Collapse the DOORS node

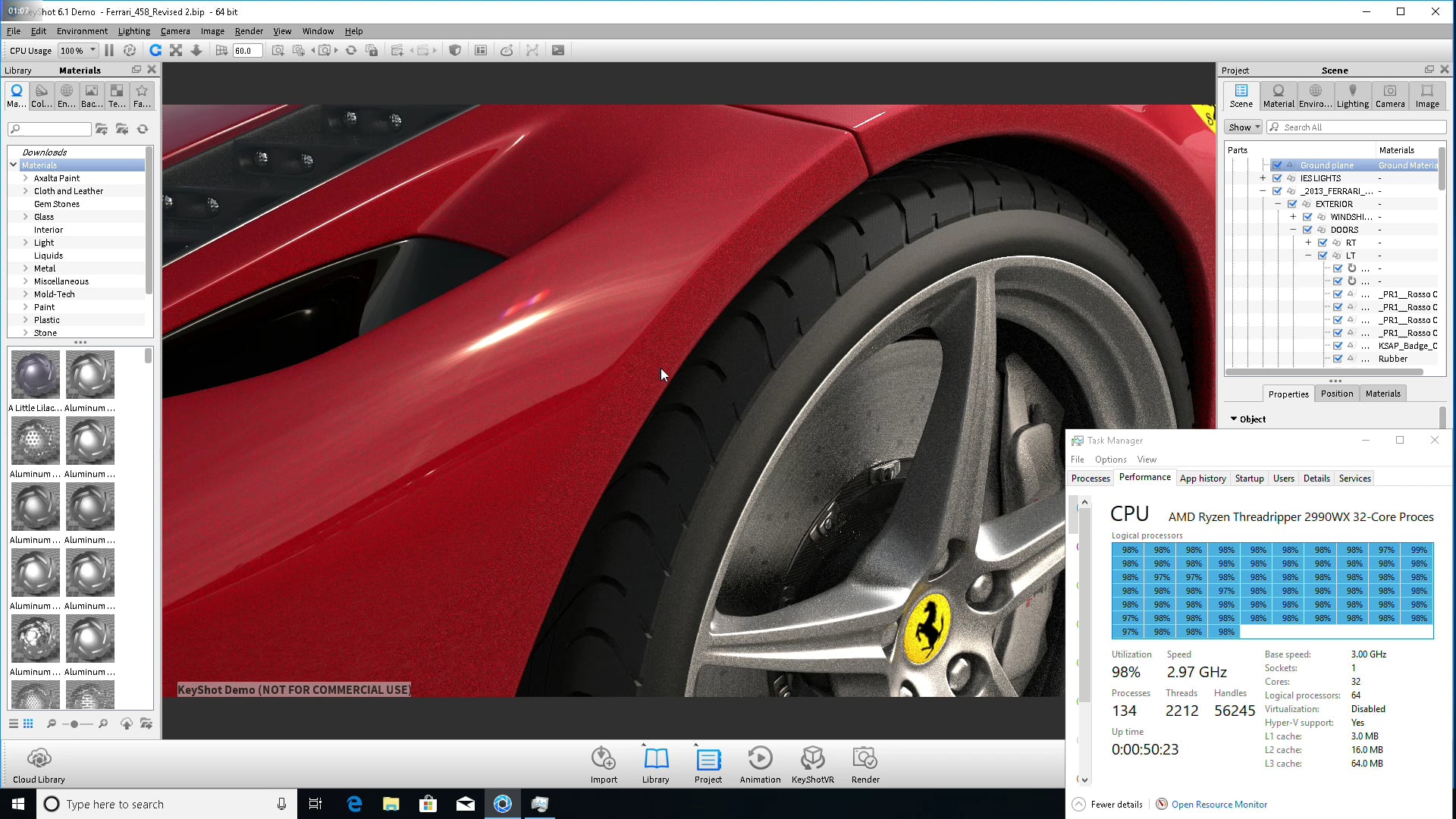click(x=1293, y=230)
